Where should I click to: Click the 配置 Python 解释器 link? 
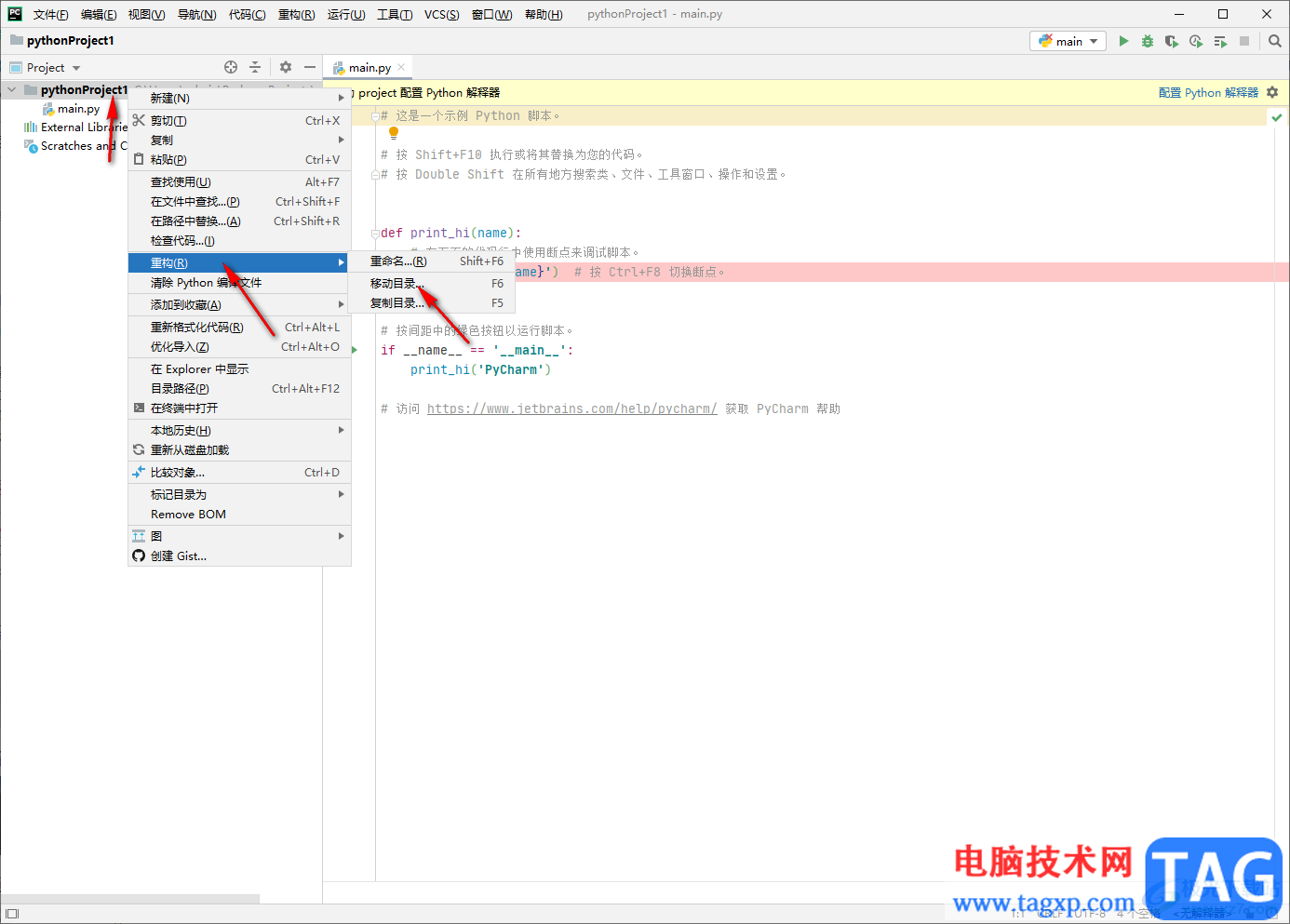tap(1208, 92)
